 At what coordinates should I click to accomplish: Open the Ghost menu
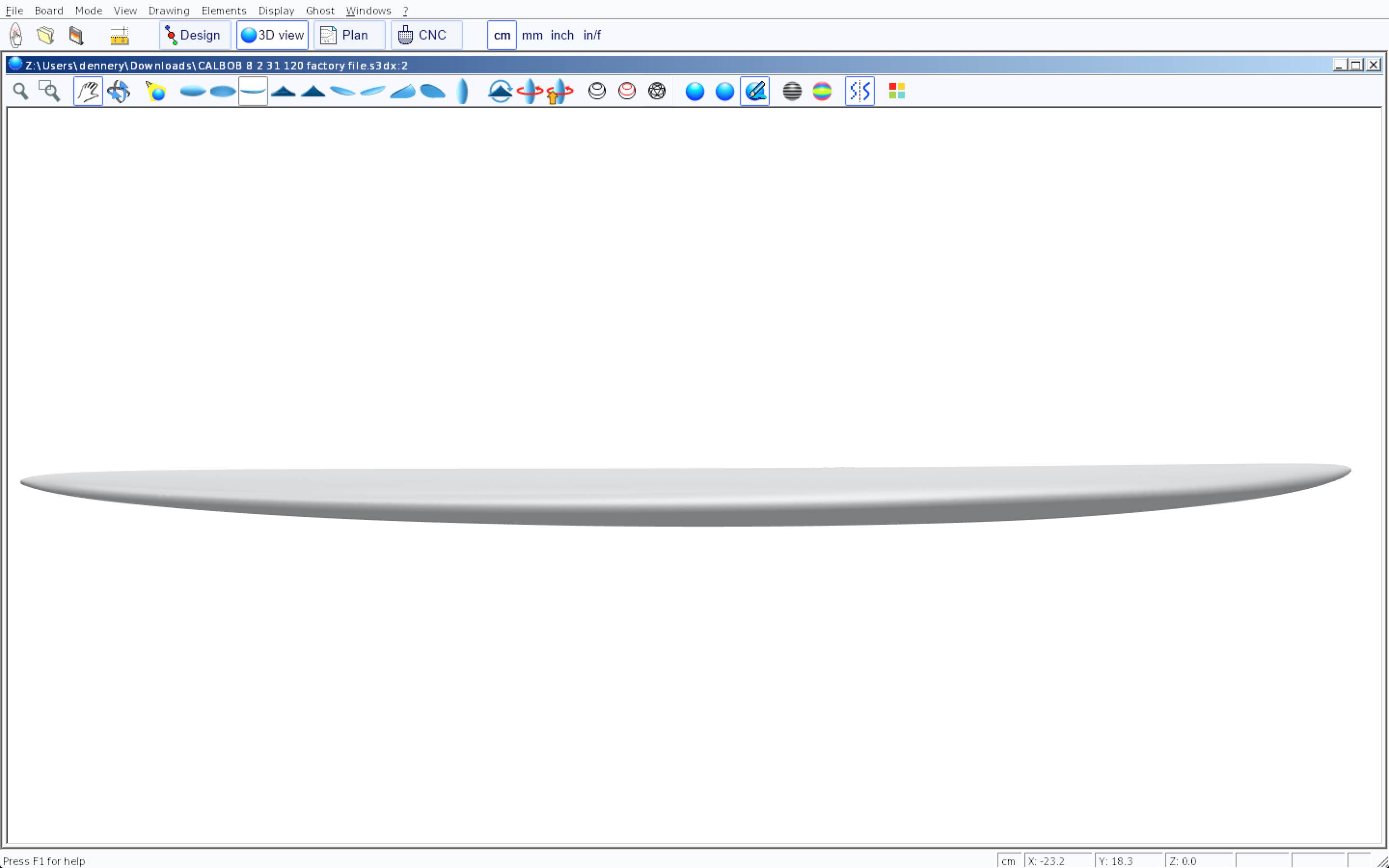tap(320, 10)
